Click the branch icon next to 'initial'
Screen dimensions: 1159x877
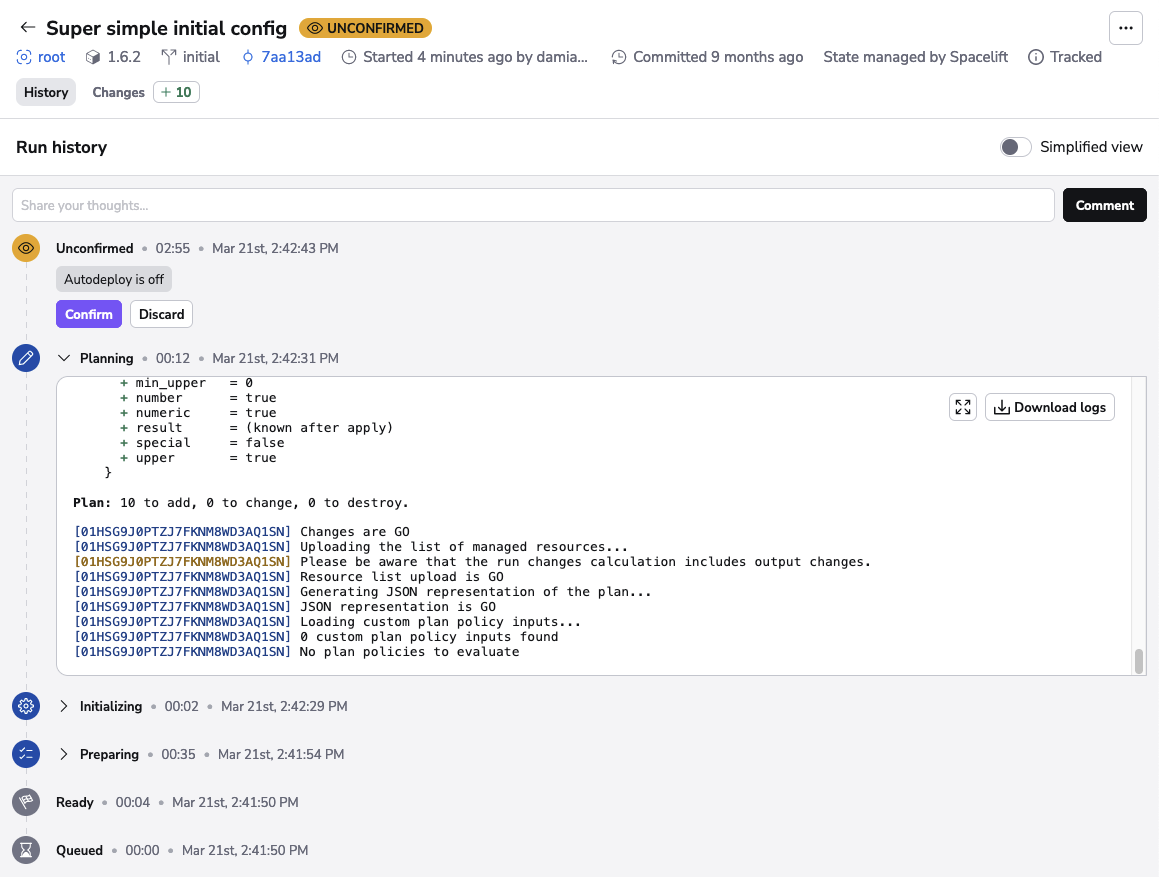coord(168,57)
